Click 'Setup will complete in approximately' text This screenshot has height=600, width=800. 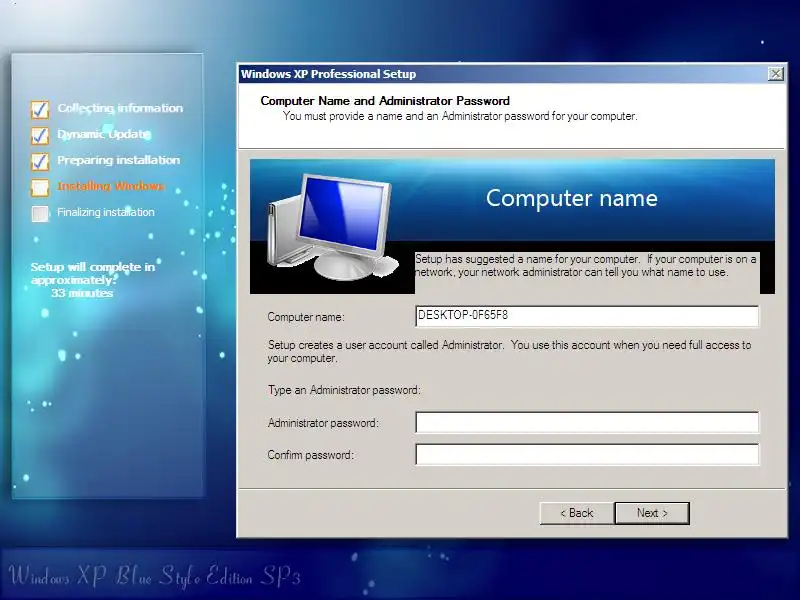point(92,273)
